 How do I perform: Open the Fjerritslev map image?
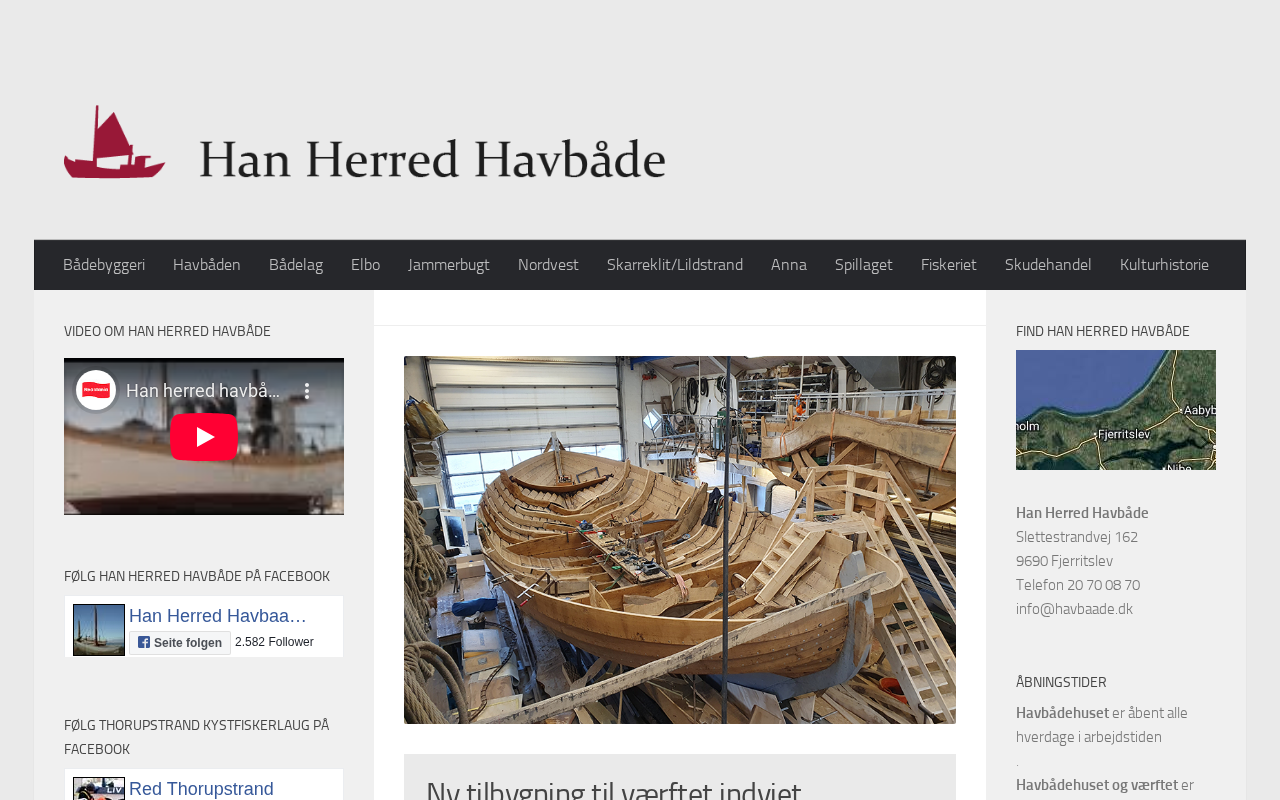(1116, 410)
